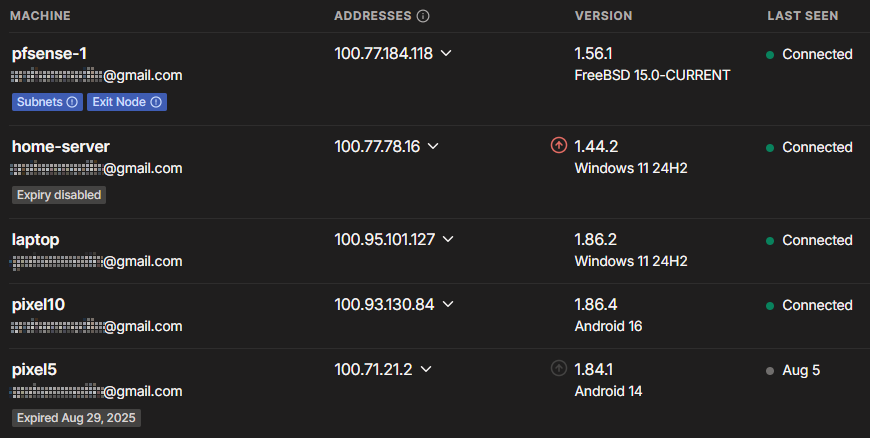Select the laptop machine name

[36, 240]
